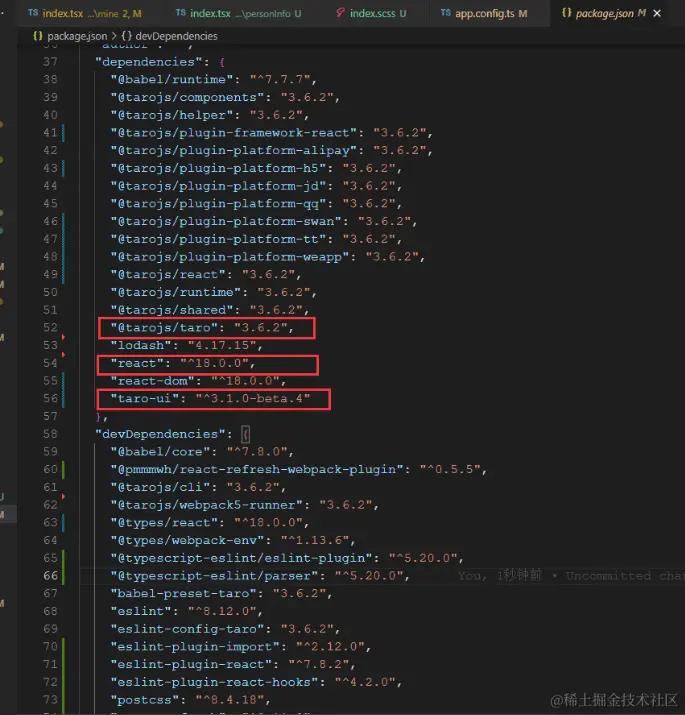Click the "devDependencies" key text
This screenshot has height=715, width=685.
pyautogui.click(x=160, y=434)
